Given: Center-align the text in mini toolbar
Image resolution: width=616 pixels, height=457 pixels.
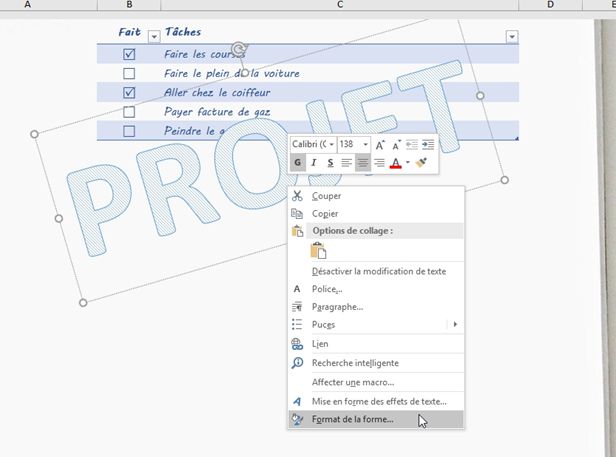Looking at the screenshot, I should (x=363, y=163).
